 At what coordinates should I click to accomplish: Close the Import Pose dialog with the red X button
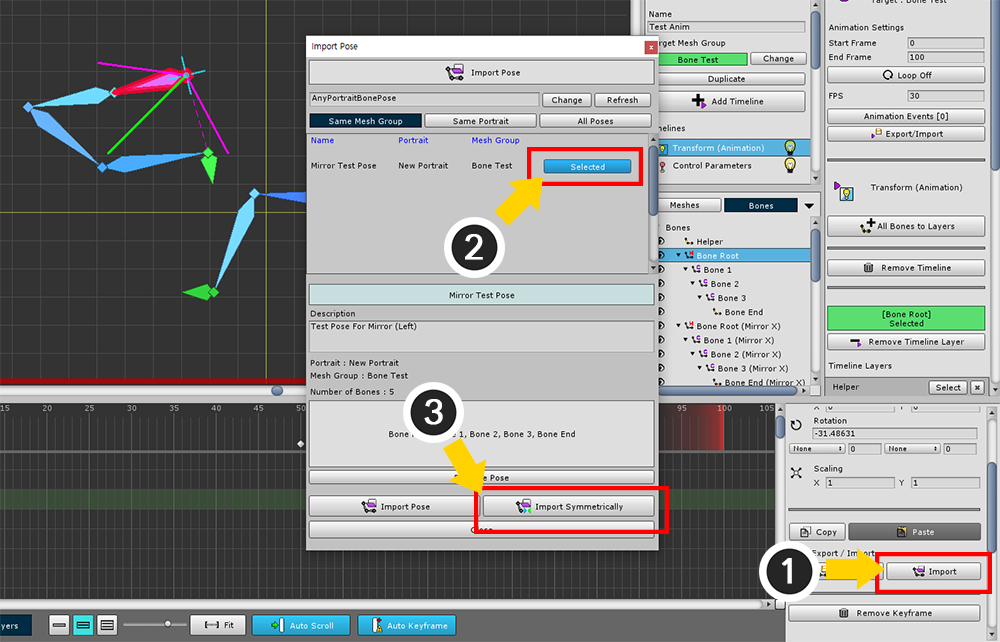click(x=651, y=47)
